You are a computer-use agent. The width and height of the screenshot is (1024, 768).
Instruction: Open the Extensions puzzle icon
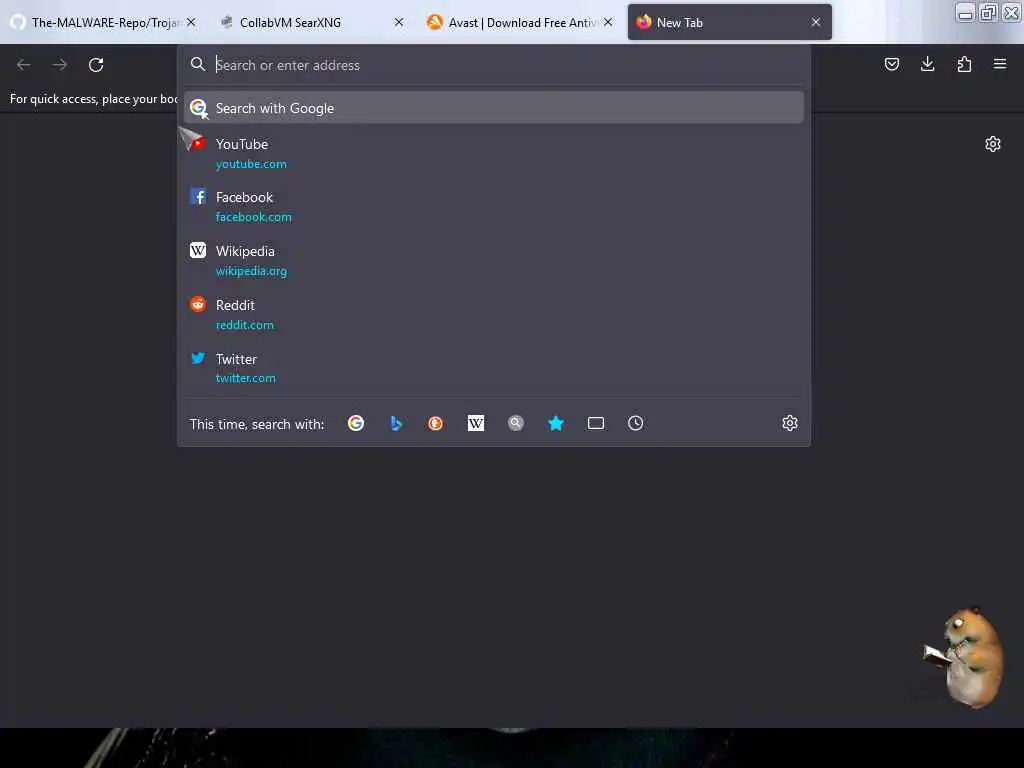(x=964, y=64)
